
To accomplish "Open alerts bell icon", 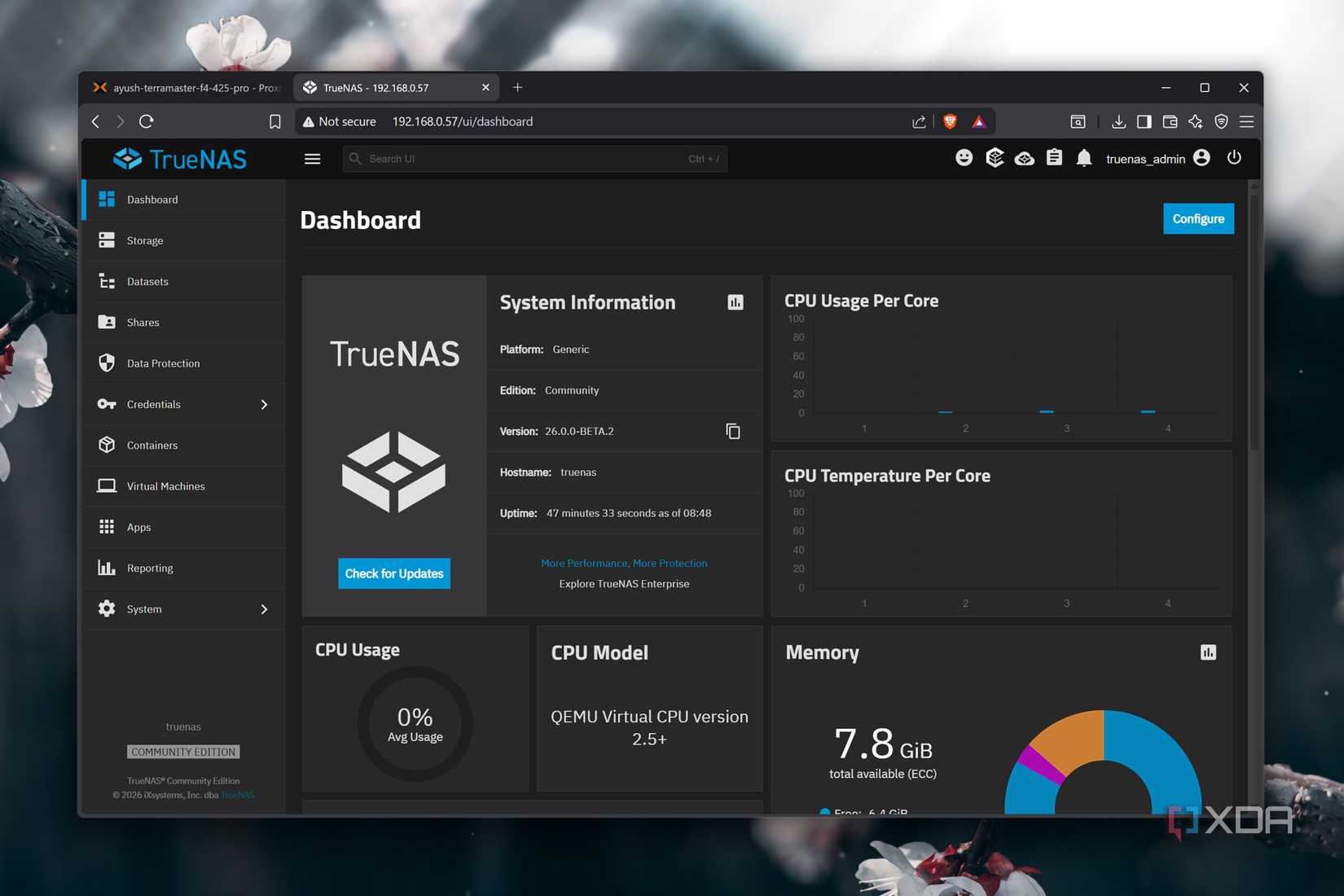I will 1084,158.
